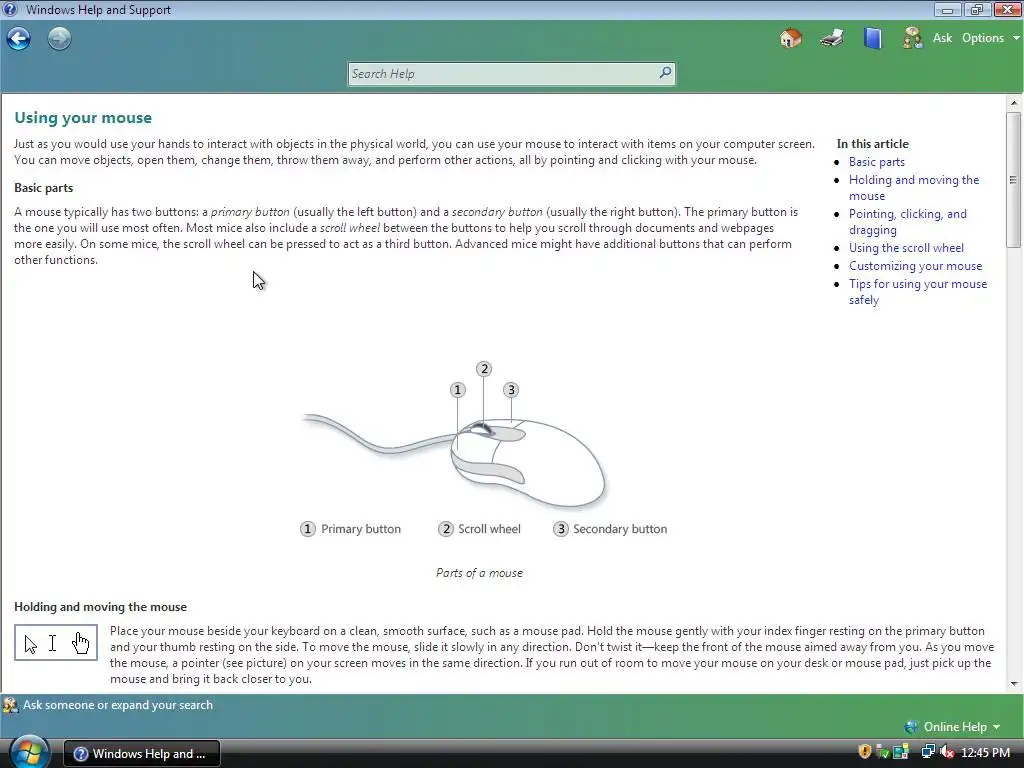Open Holding and moving the mouse link
Screen dimensions: 1024x768
point(914,187)
